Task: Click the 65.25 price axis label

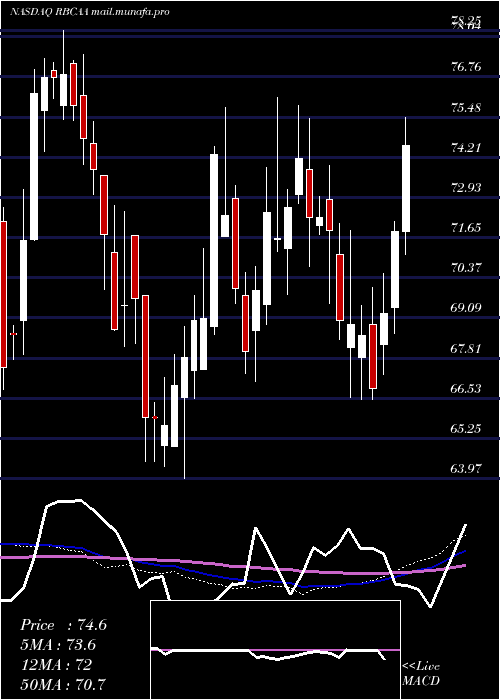Action: coord(467,429)
